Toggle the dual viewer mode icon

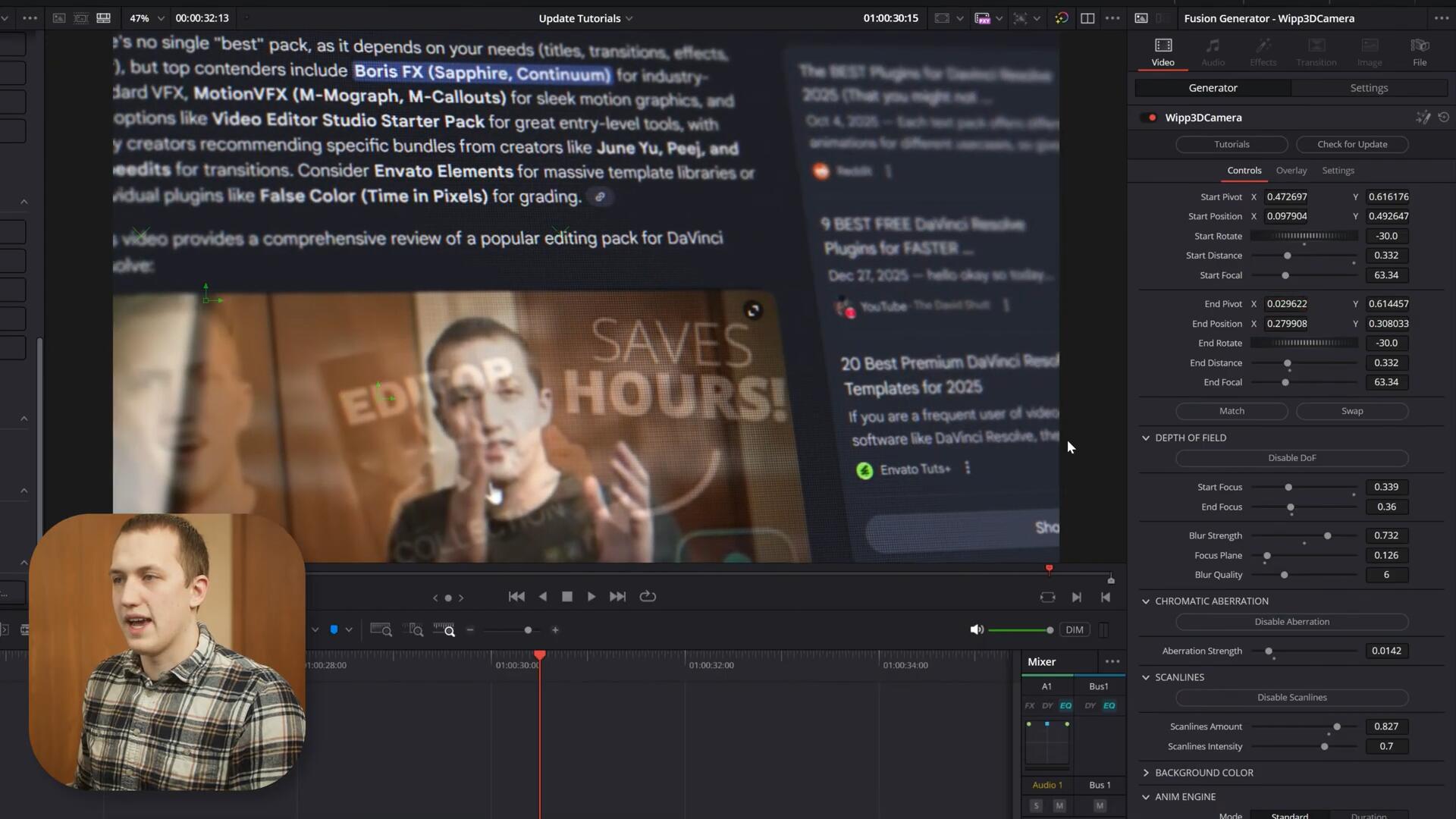tap(1087, 18)
